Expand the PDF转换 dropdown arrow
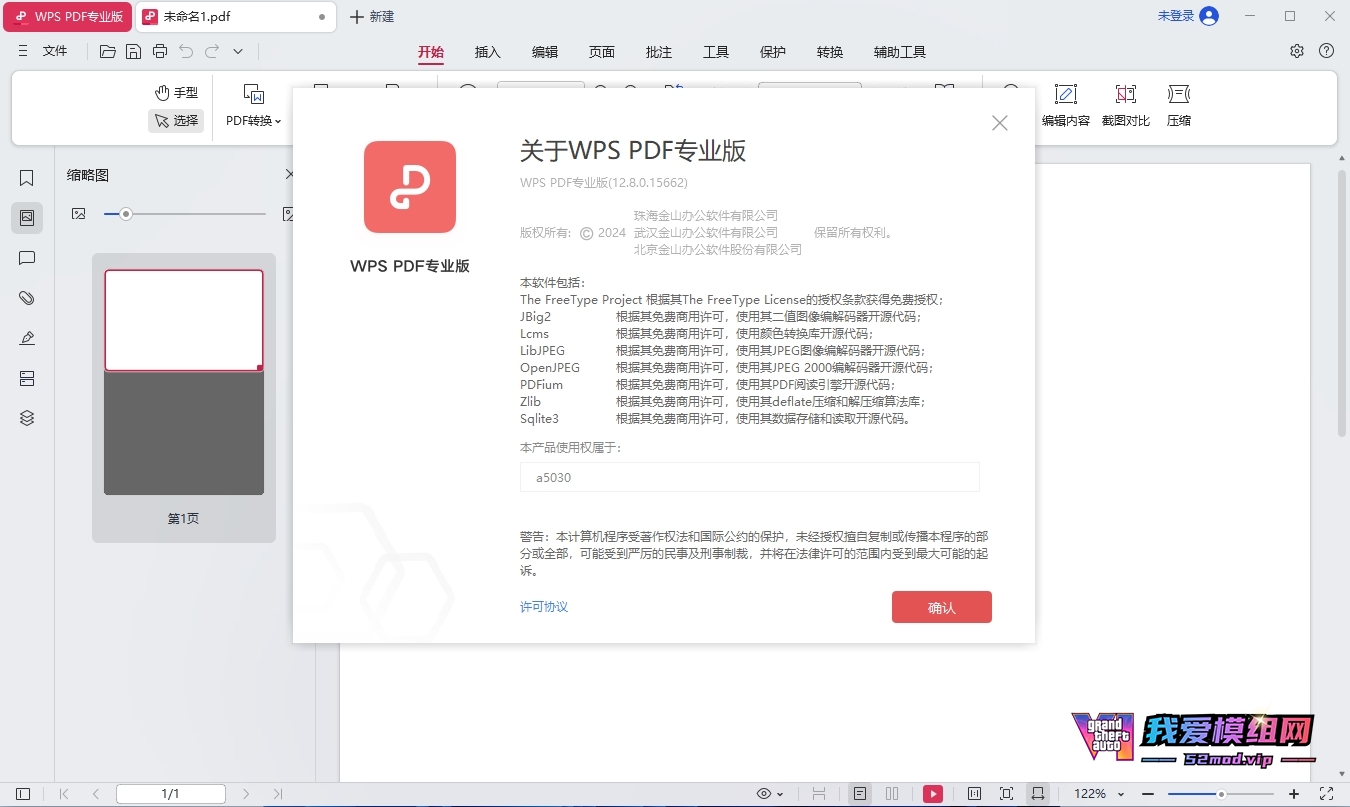The width and height of the screenshot is (1350, 807). click(278, 121)
